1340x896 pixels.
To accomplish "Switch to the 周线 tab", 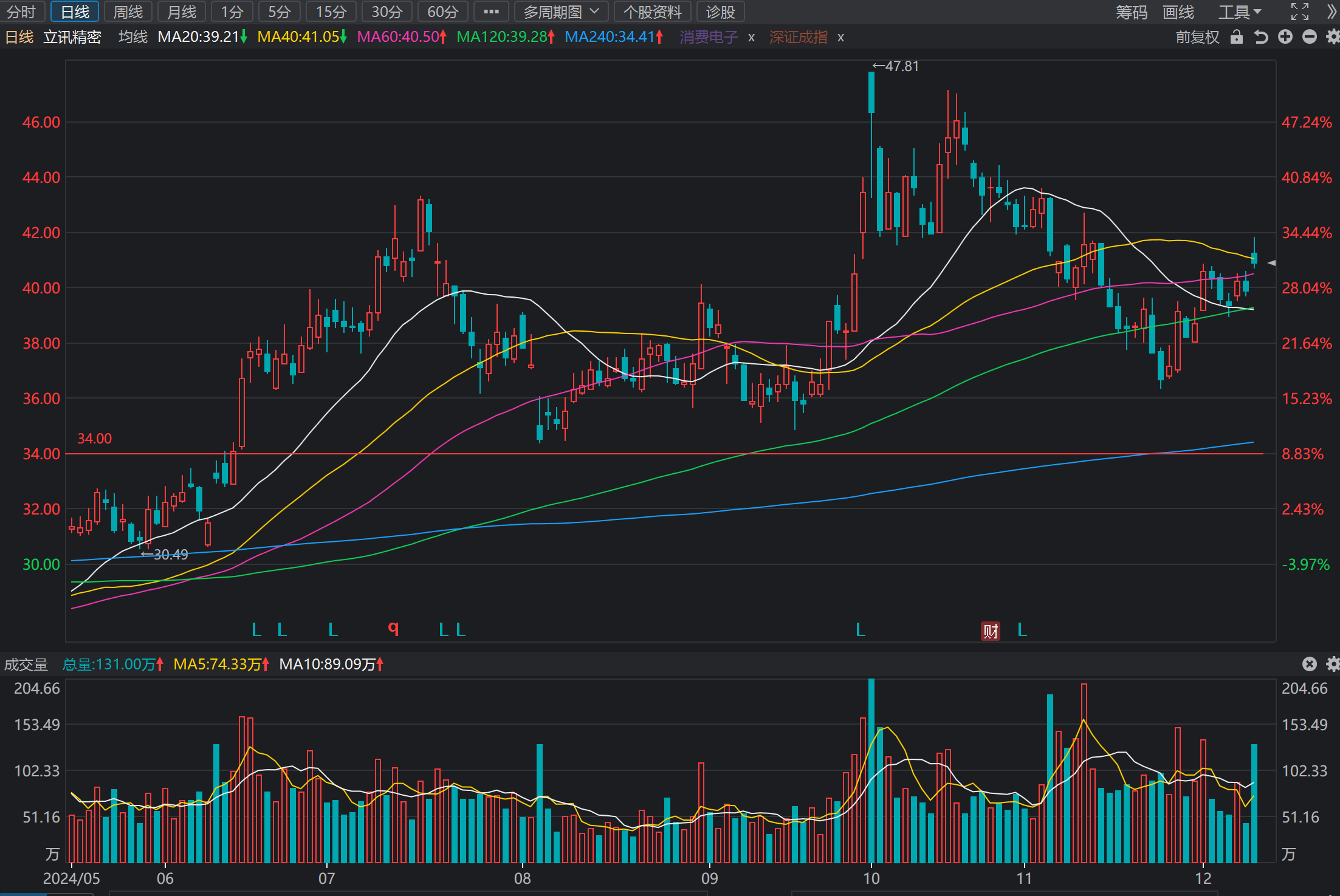I will coord(128,12).
